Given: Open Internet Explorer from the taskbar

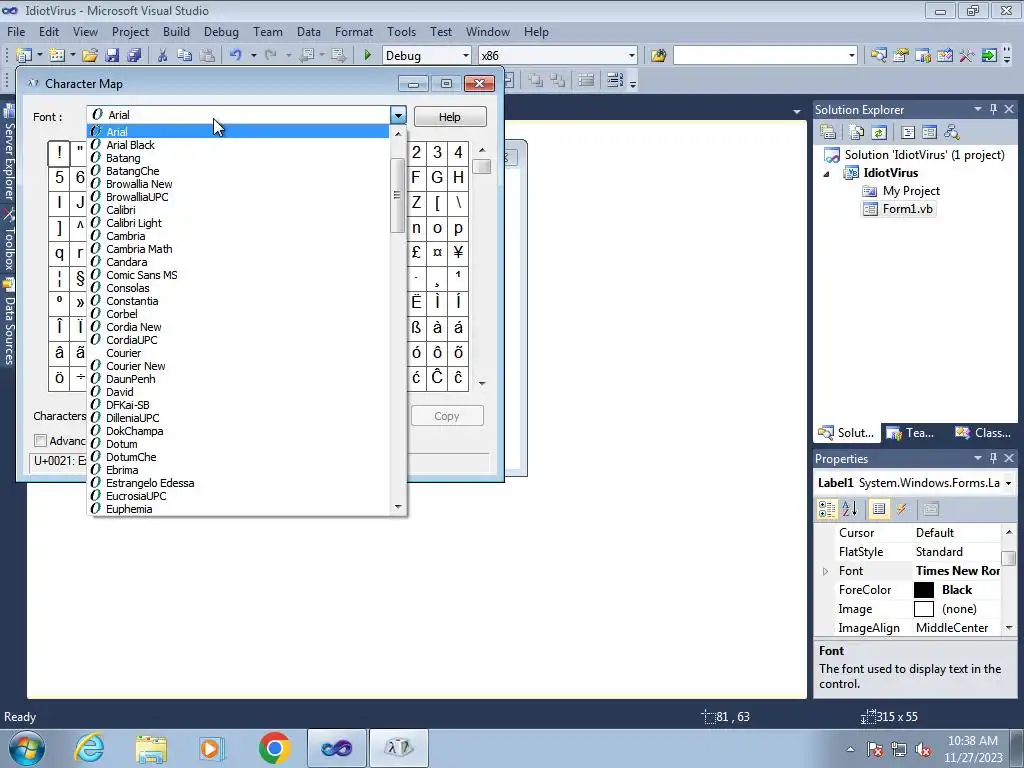Looking at the screenshot, I should [89, 748].
